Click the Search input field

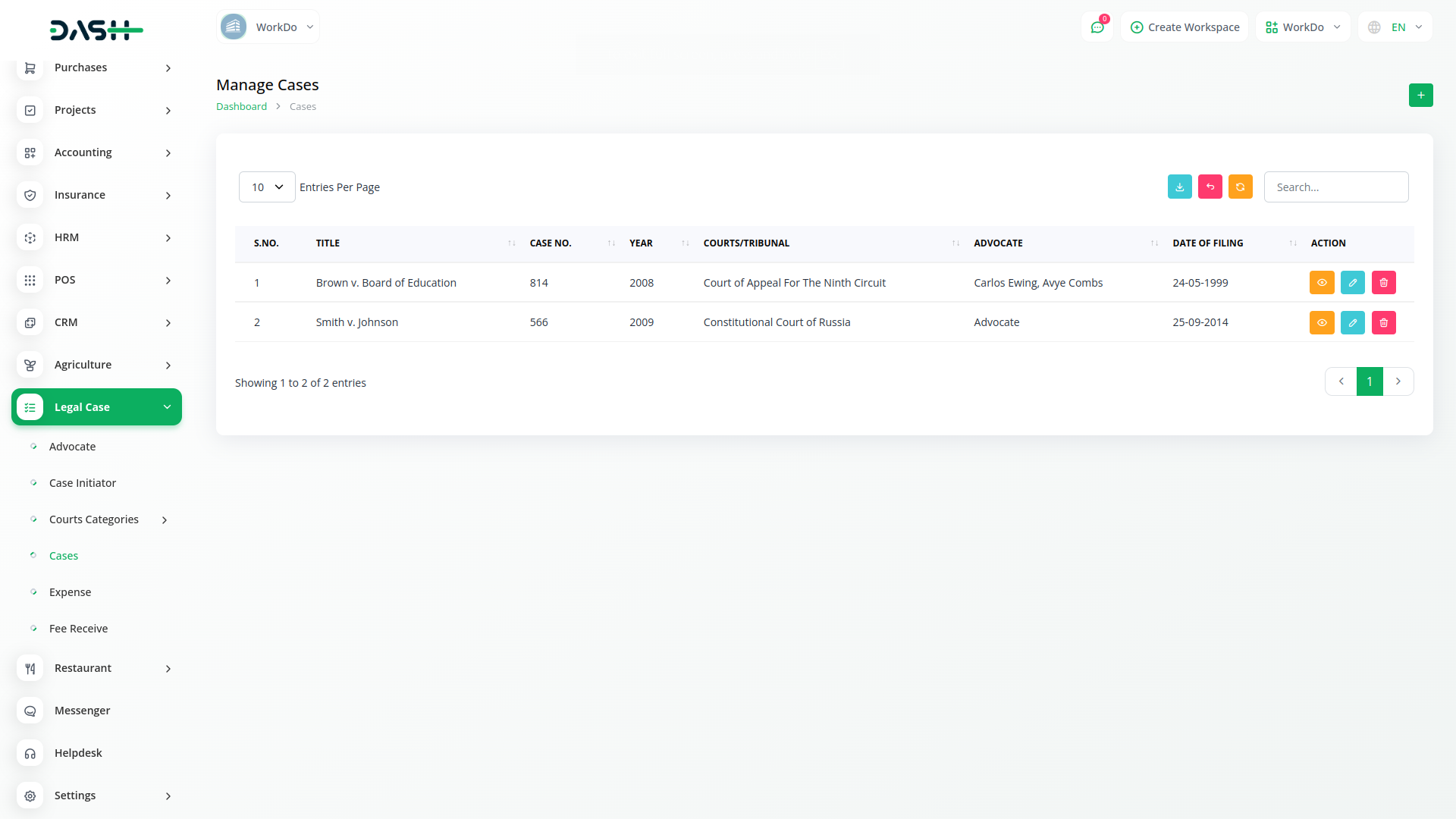1335,187
